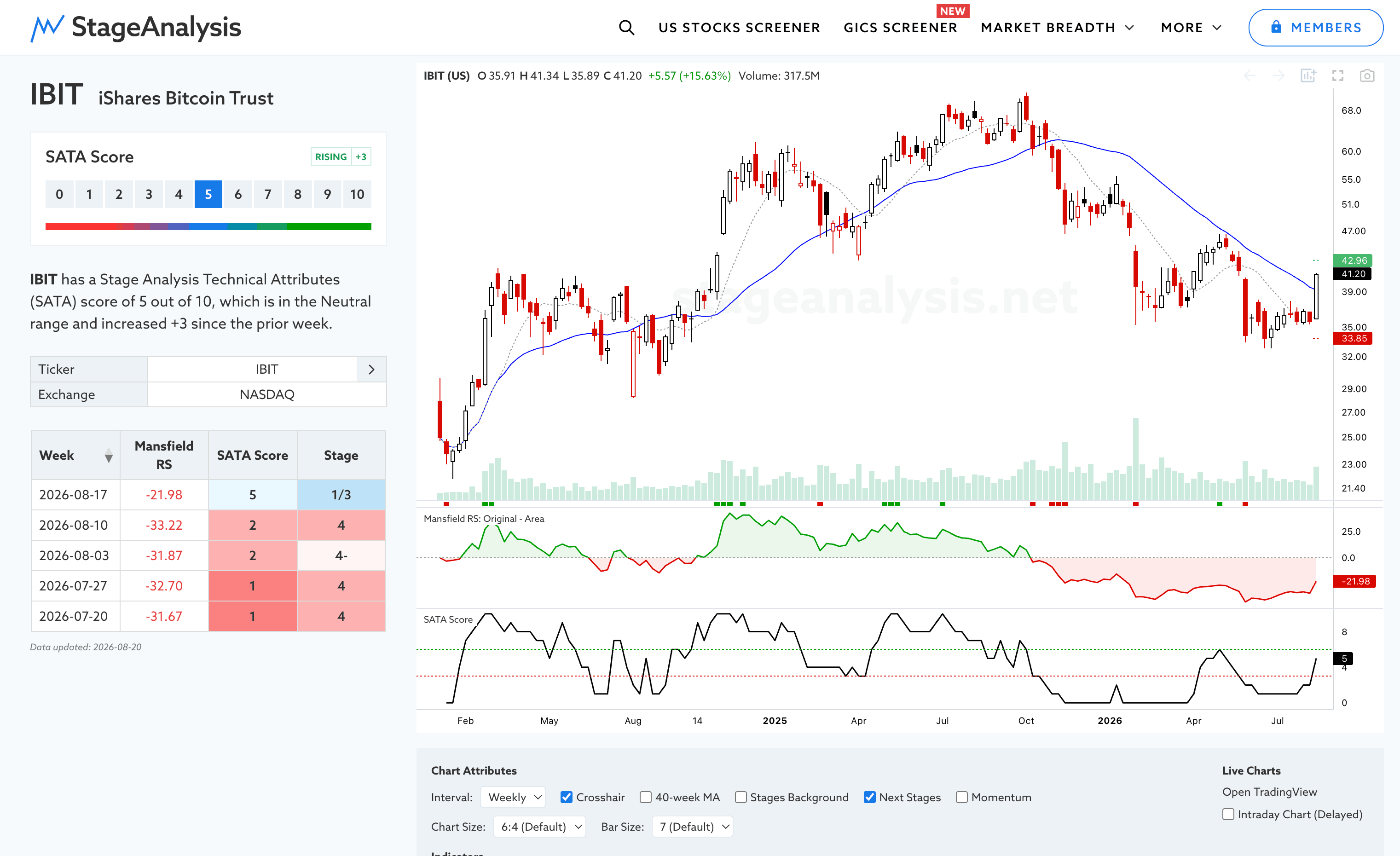Click Mansfield RS value -32.70
This screenshot has height=856, width=1400.
[164, 586]
